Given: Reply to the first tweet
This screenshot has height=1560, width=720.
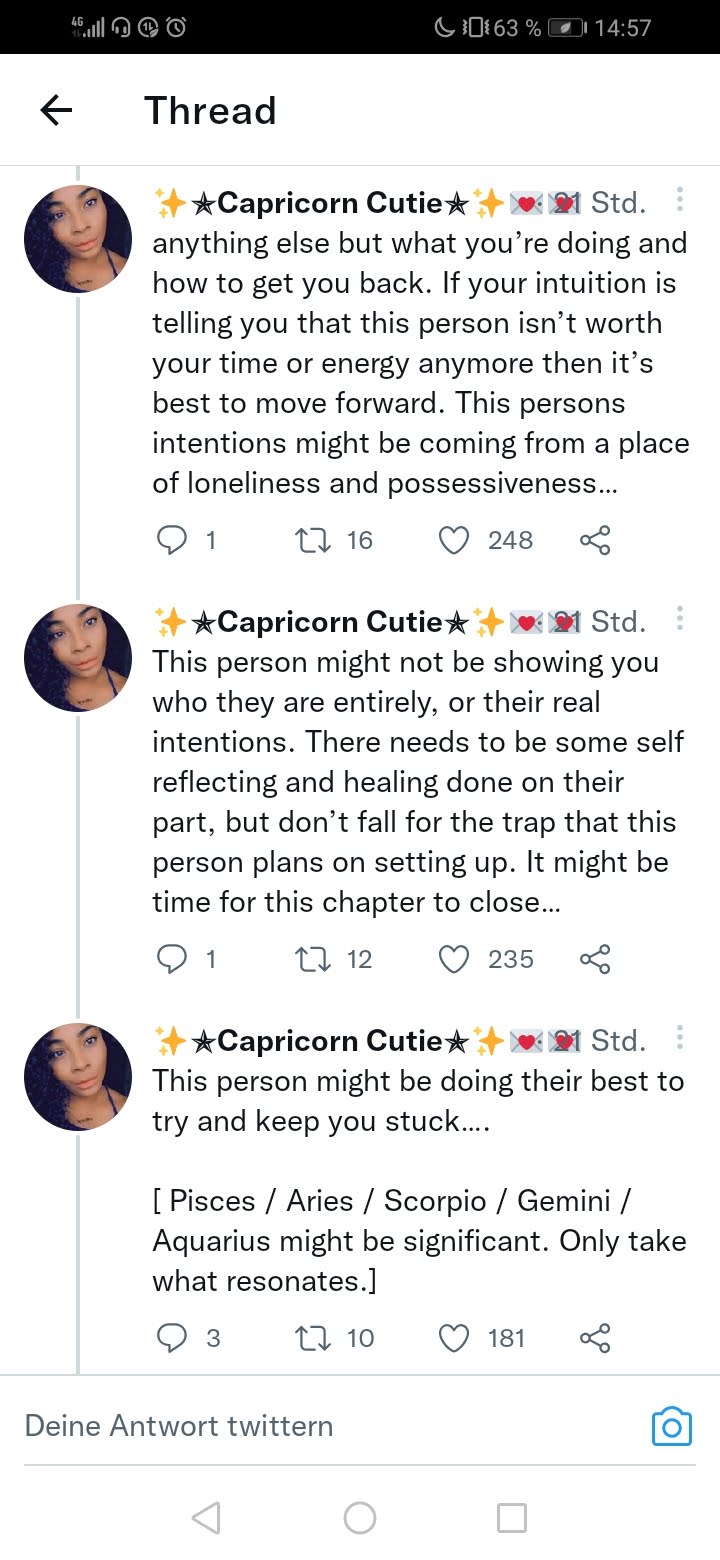Looking at the screenshot, I should [173, 540].
